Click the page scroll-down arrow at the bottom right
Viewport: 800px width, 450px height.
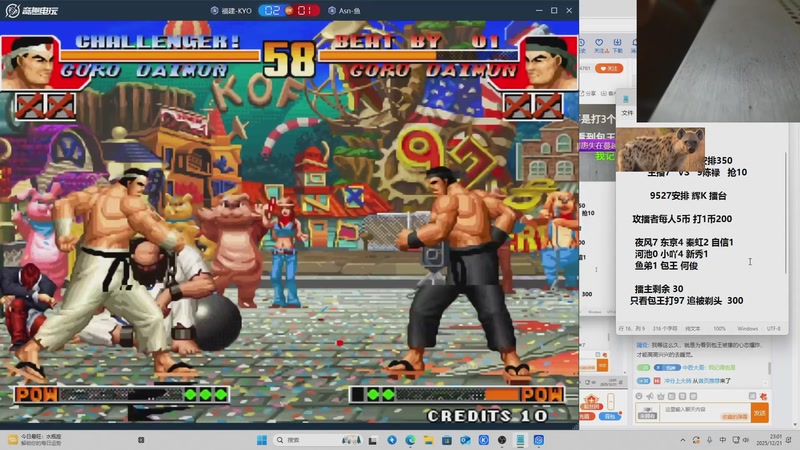795,424
